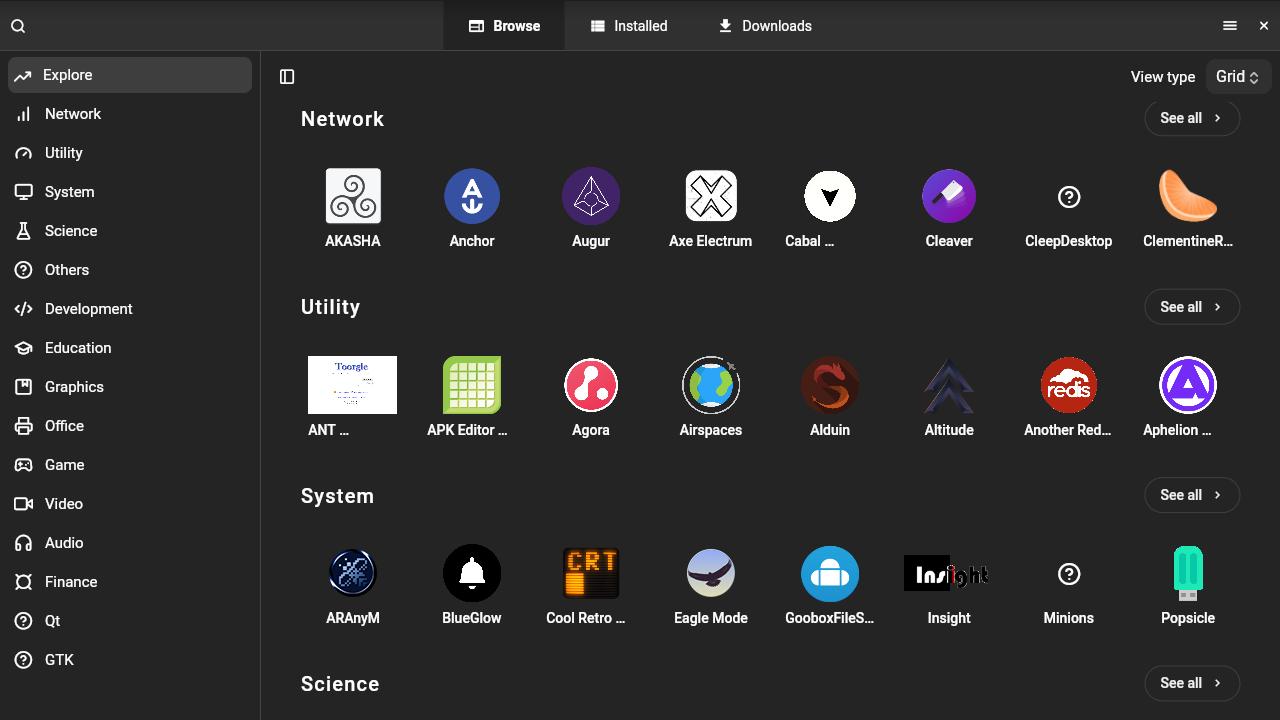
Task: Open the Audio sidebar category
Action: 130,543
